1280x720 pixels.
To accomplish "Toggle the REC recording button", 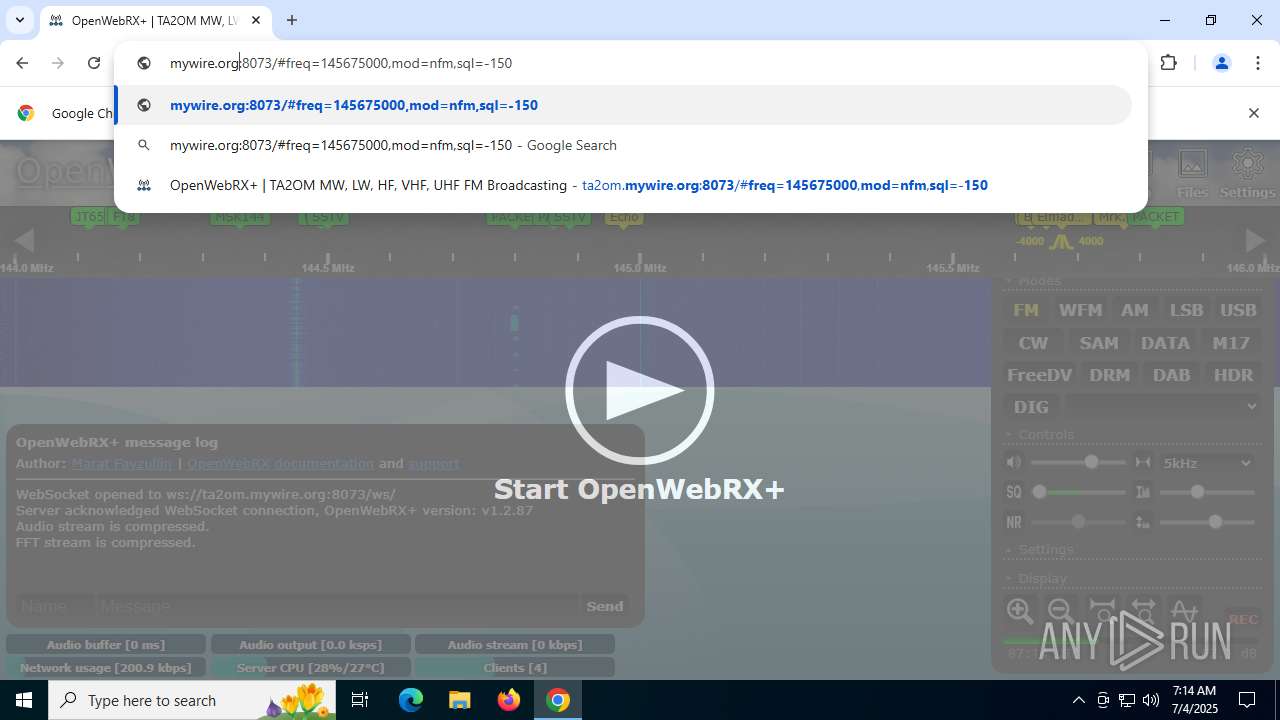I will pos(1243,619).
